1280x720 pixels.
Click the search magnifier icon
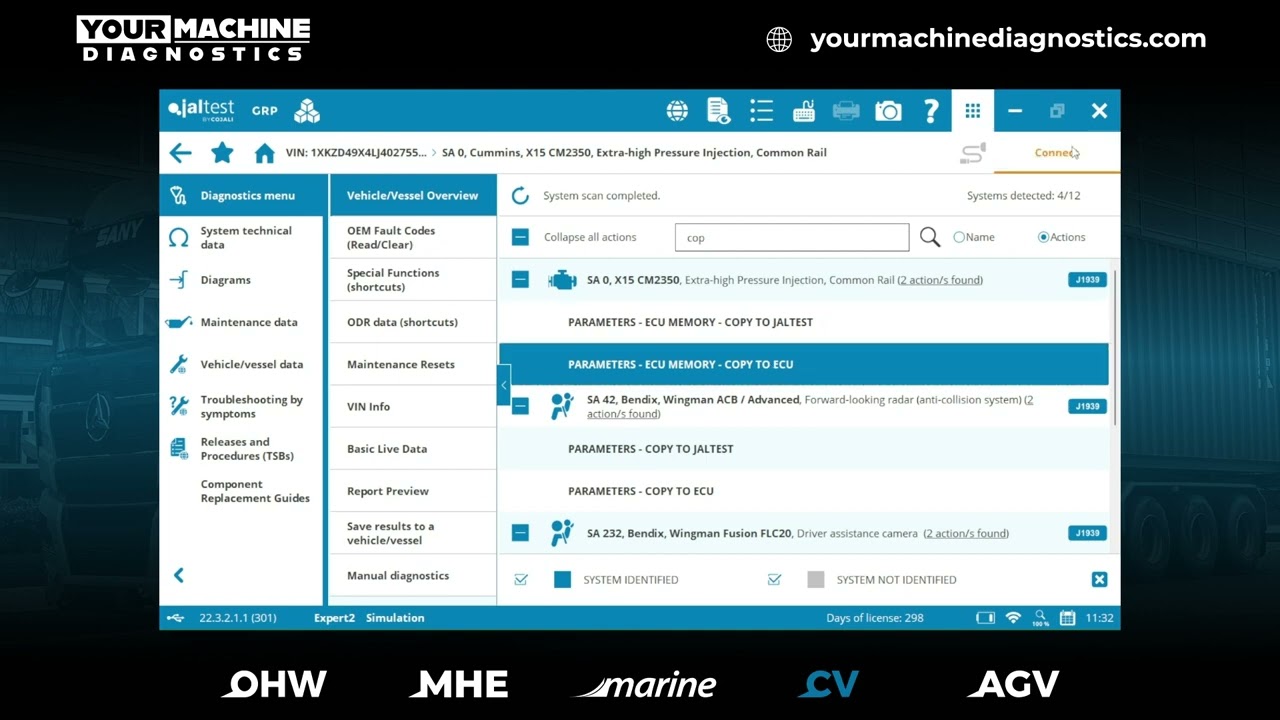(930, 237)
